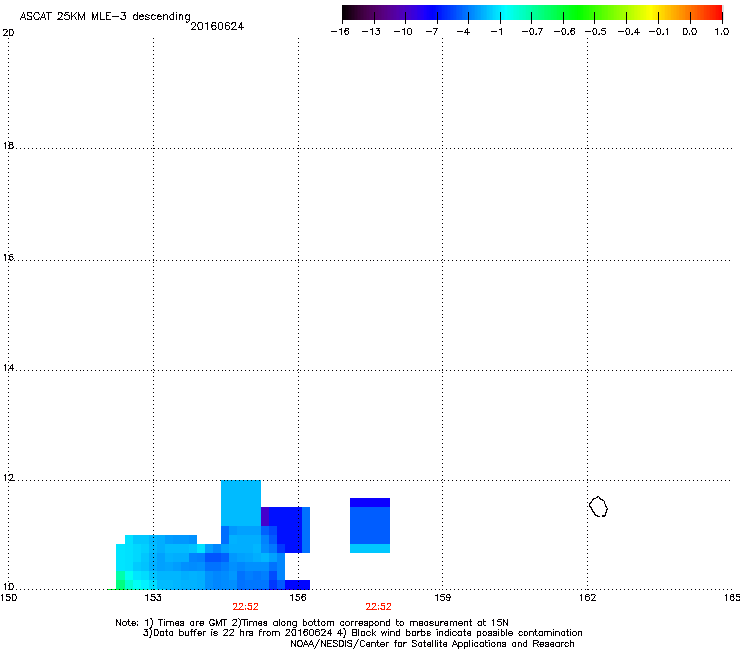Viewport: 740px width, 650px height.
Task: Click the latitude axis label 14
Action: click(8, 367)
